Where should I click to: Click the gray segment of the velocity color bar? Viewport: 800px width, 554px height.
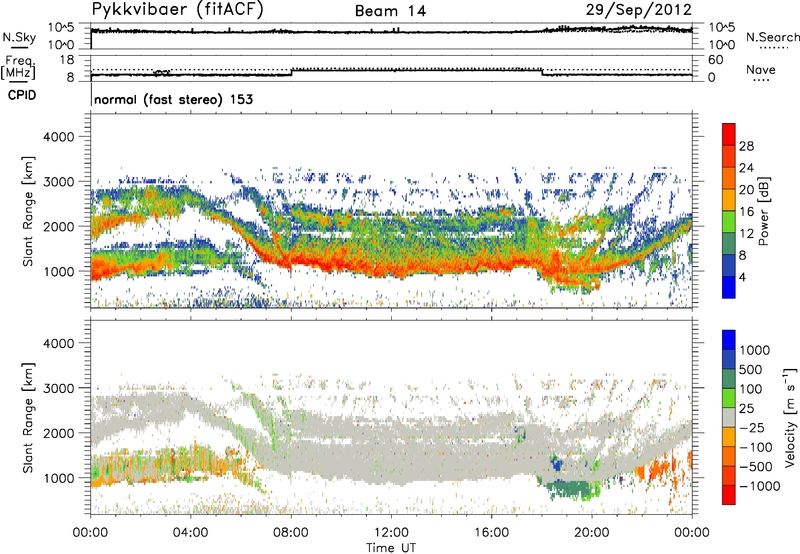(x=729, y=418)
